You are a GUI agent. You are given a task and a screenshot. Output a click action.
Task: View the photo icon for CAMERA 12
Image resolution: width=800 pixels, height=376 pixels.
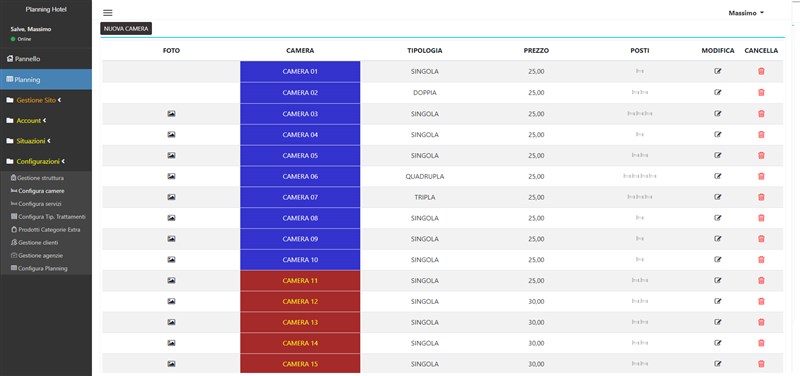pos(171,302)
